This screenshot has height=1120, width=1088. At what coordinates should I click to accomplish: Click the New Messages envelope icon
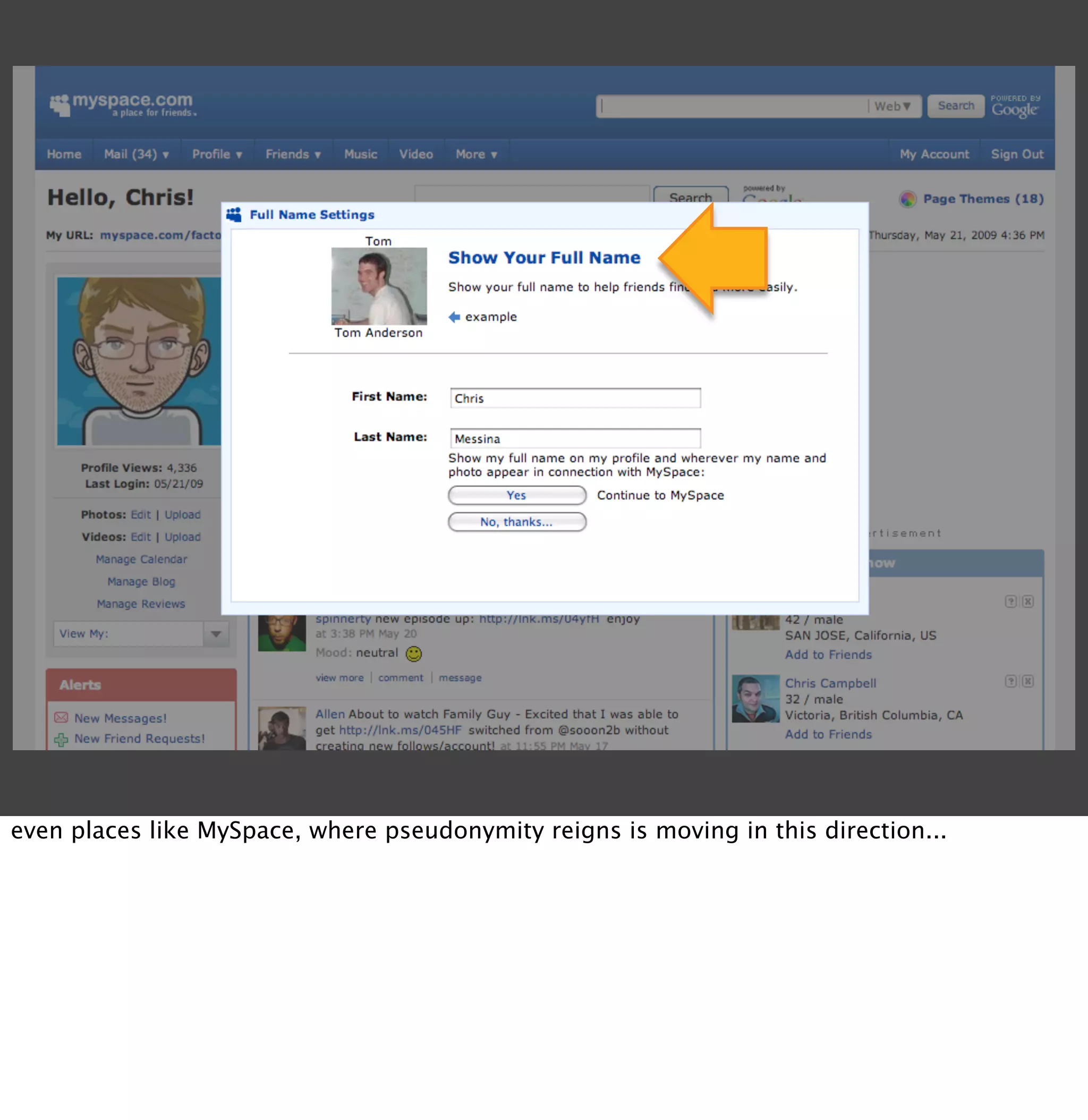61,718
